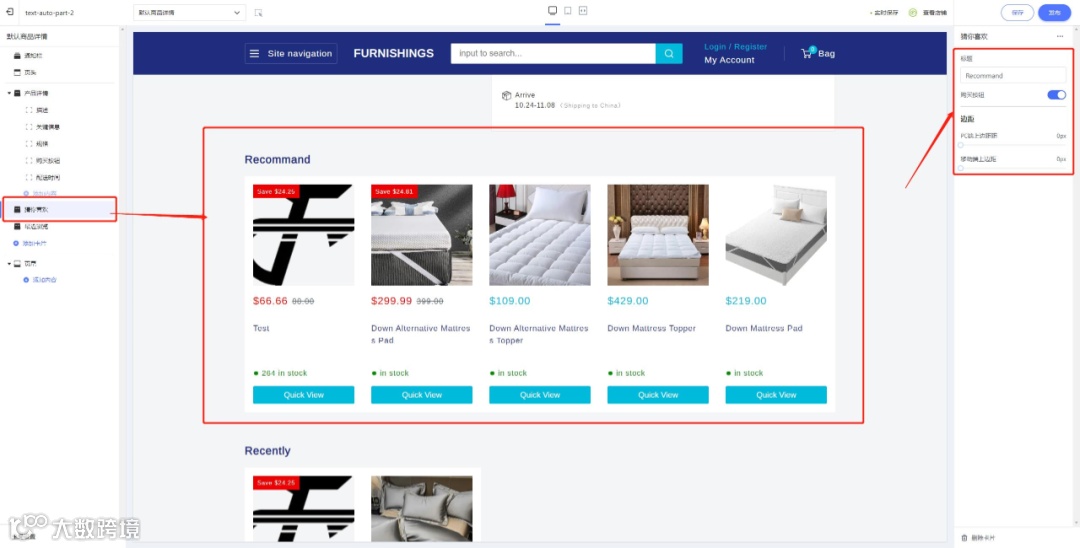Toggle the purchase button switch off

click(x=1057, y=95)
